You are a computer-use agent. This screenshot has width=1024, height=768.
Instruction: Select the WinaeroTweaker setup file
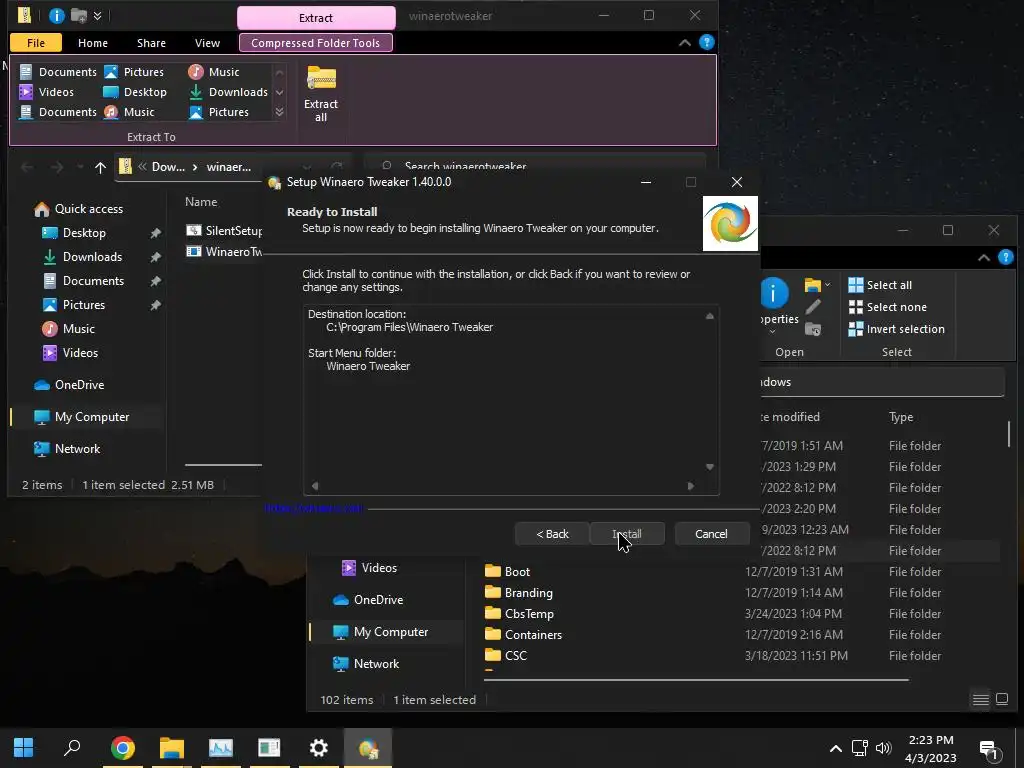(x=224, y=251)
